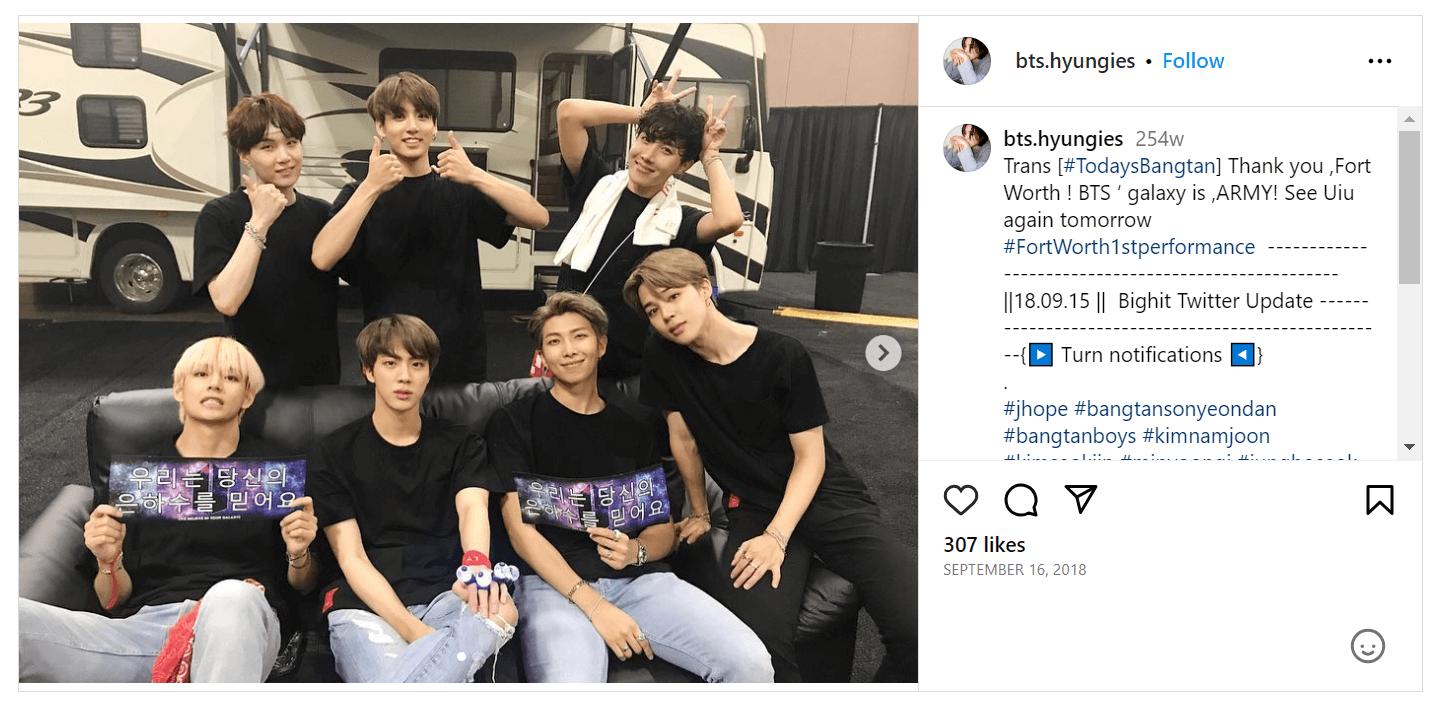Save the post with the bookmark icon

(x=1381, y=498)
